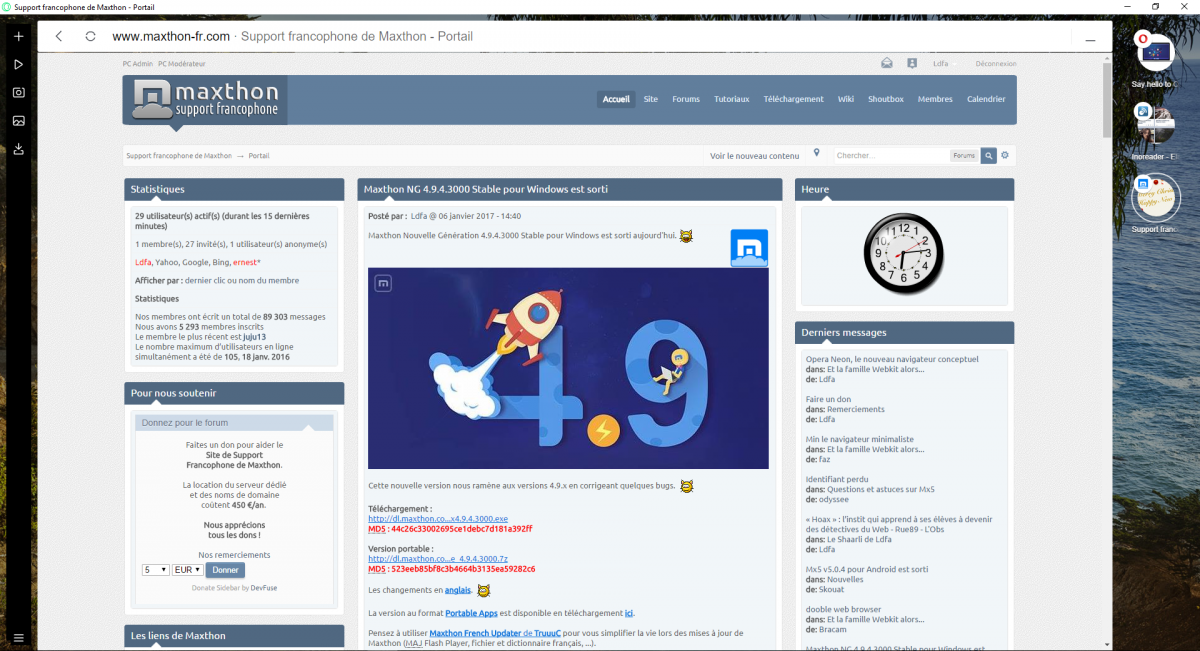Screen dimensions: 1200x651
Task: Open the Player panel in sidebar
Action: (18, 64)
